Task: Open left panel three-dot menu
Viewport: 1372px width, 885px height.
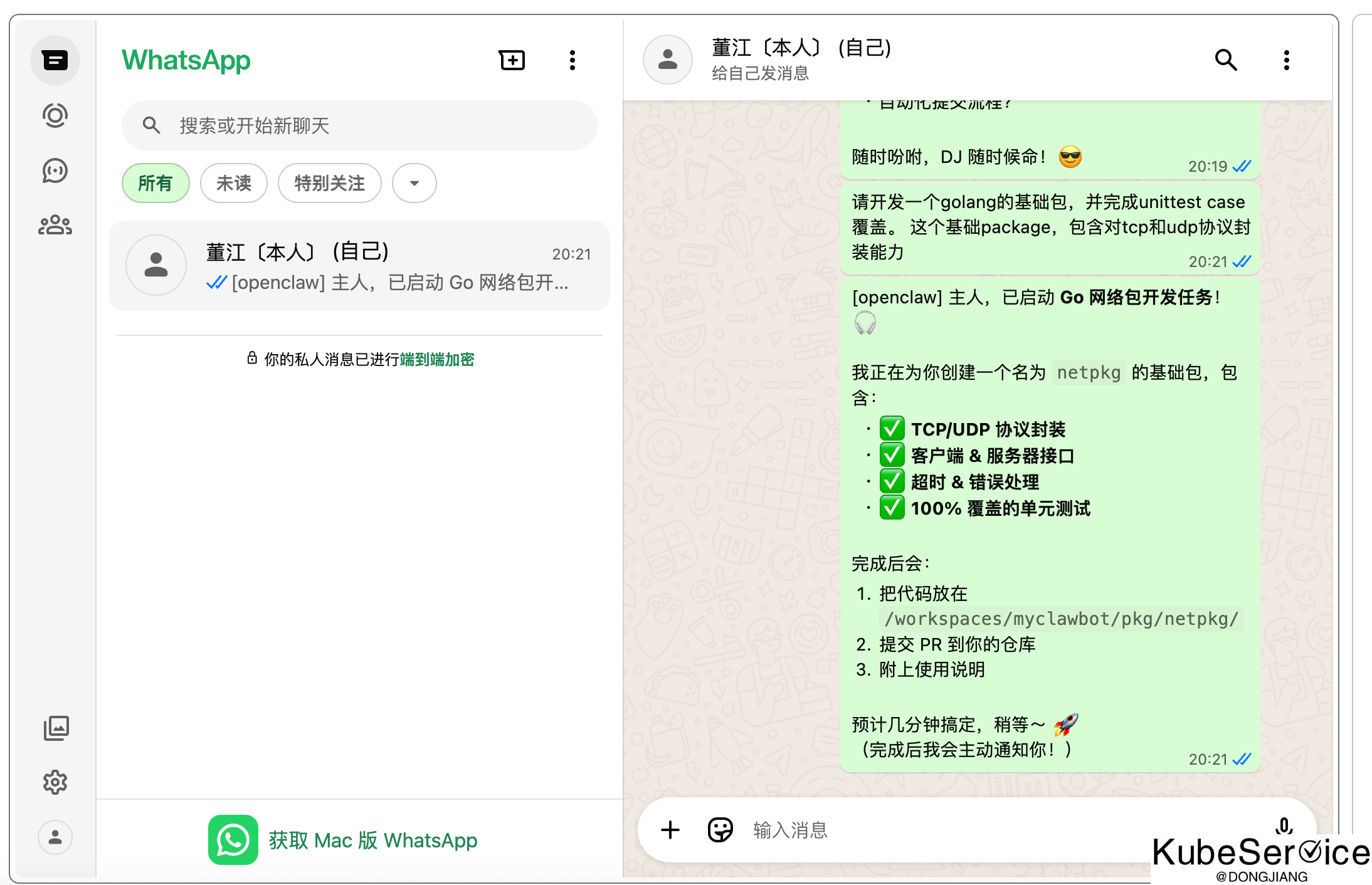Action: [x=572, y=60]
